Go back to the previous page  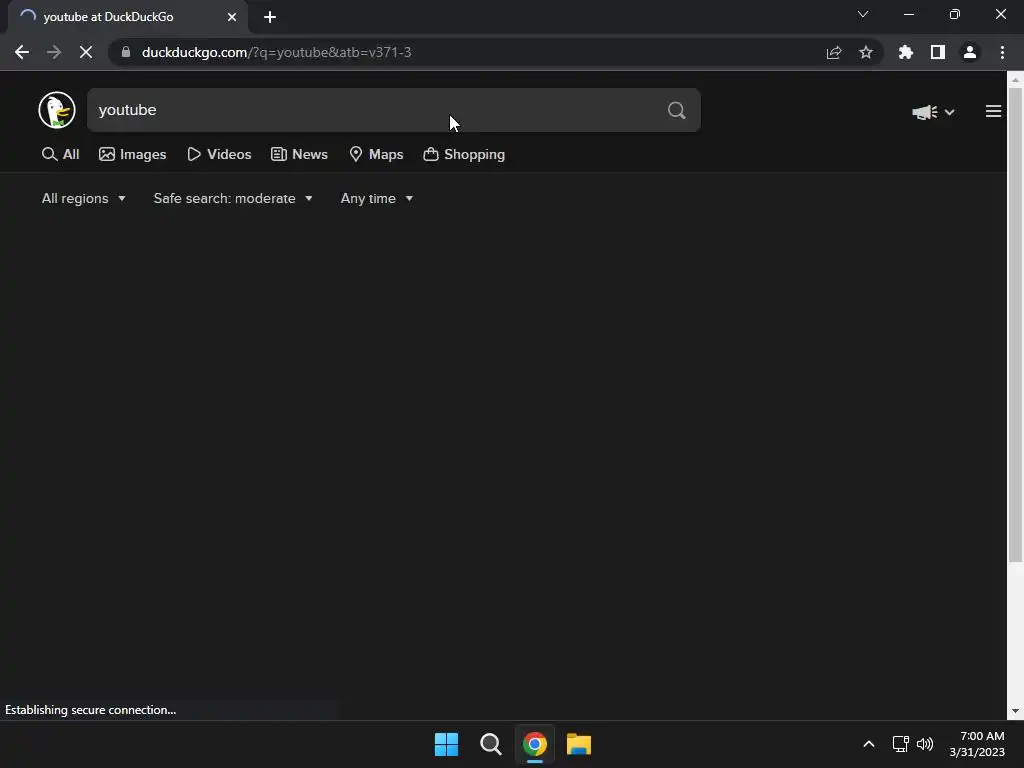click(x=22, y=52)
